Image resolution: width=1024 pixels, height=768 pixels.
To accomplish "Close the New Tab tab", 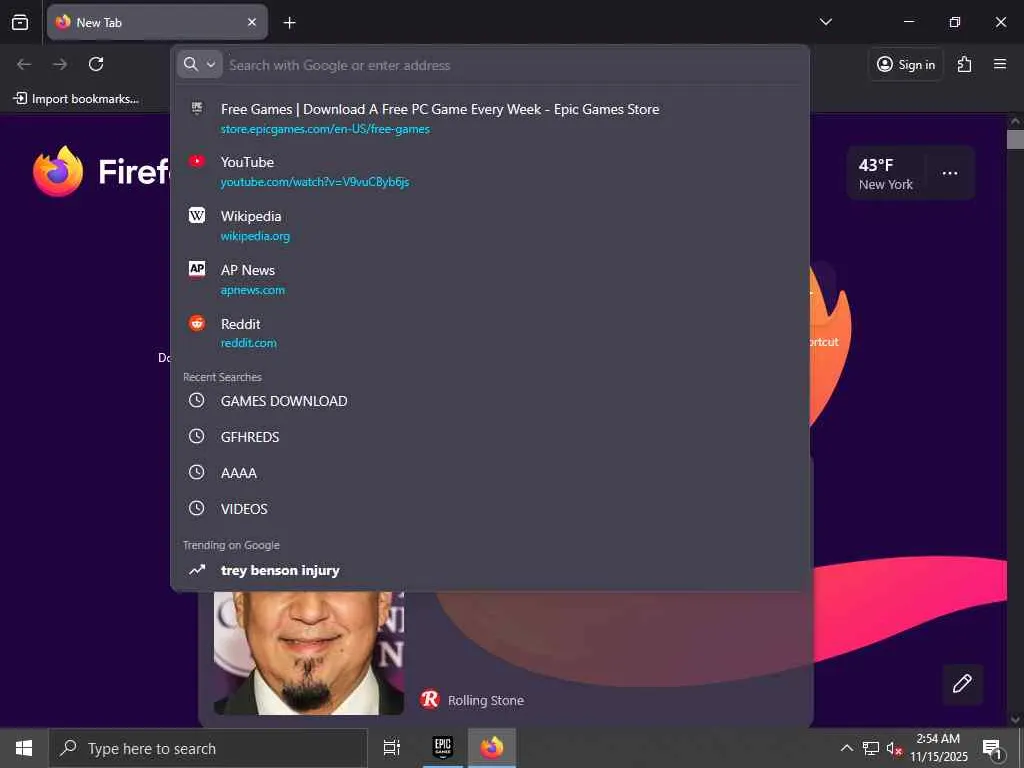I will click(252, 22).
